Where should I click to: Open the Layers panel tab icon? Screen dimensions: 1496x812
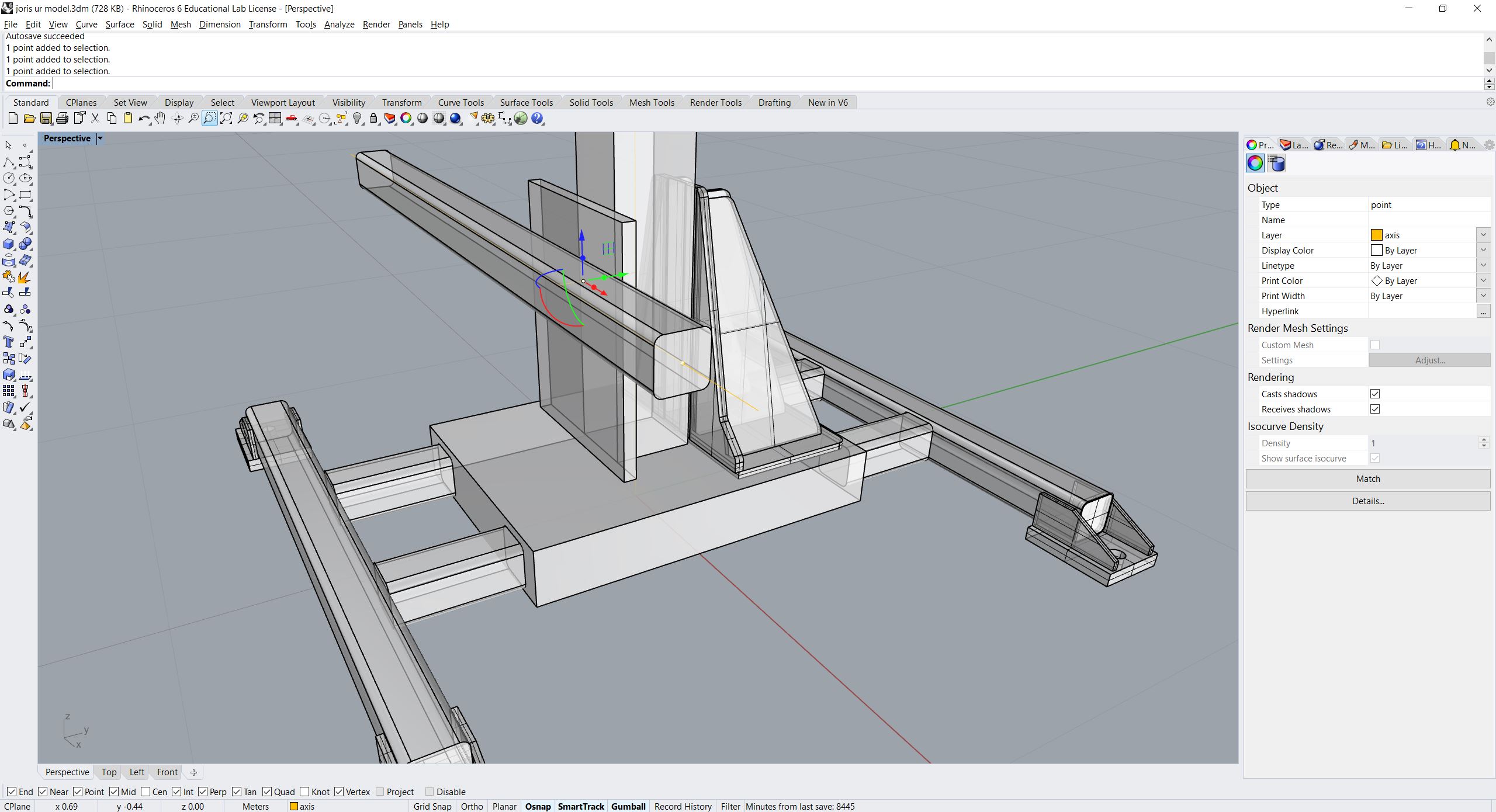[x=1293, y=145]
